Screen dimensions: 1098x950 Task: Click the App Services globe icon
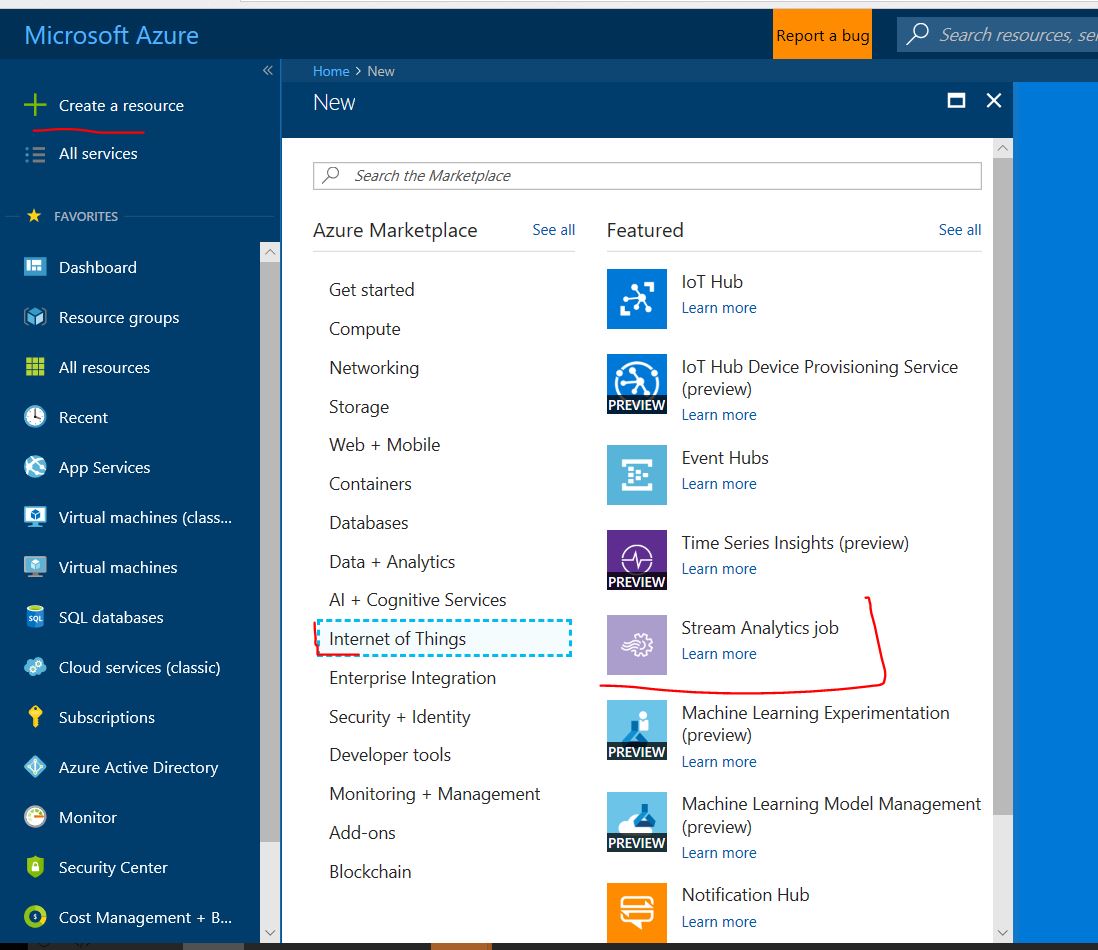[x=35, y=467]
